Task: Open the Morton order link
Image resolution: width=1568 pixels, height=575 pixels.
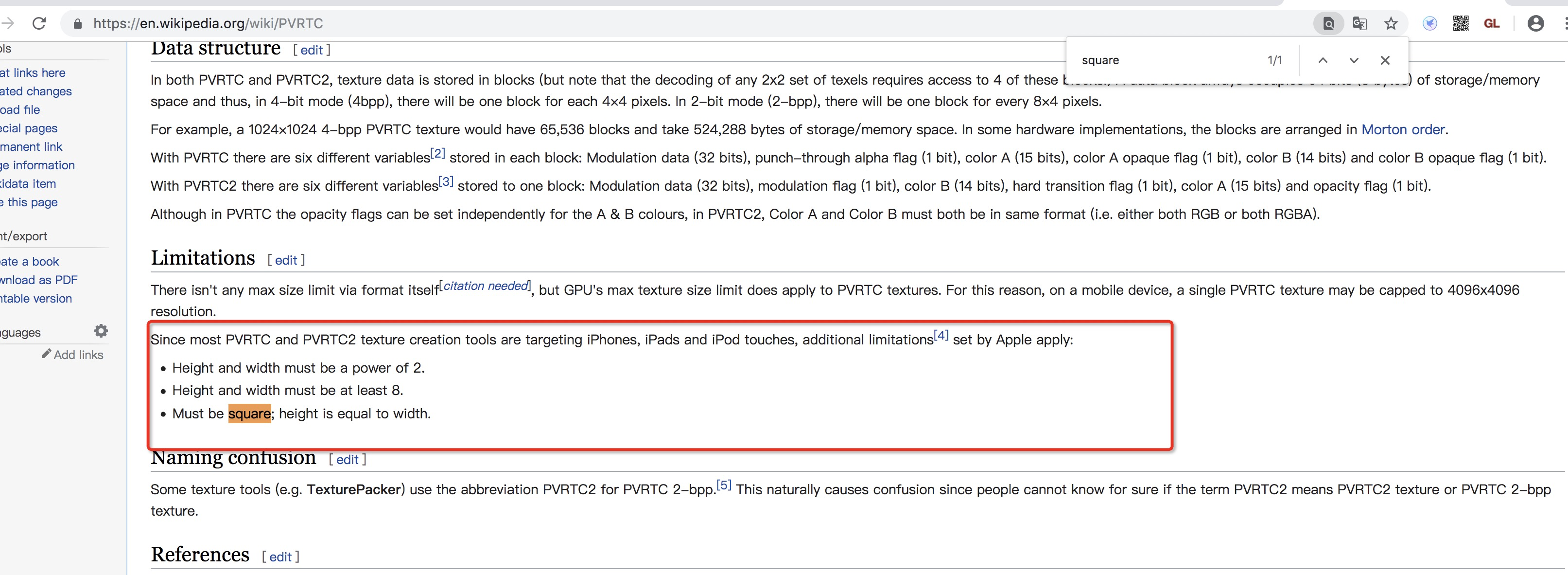Action: point(1402,130)
